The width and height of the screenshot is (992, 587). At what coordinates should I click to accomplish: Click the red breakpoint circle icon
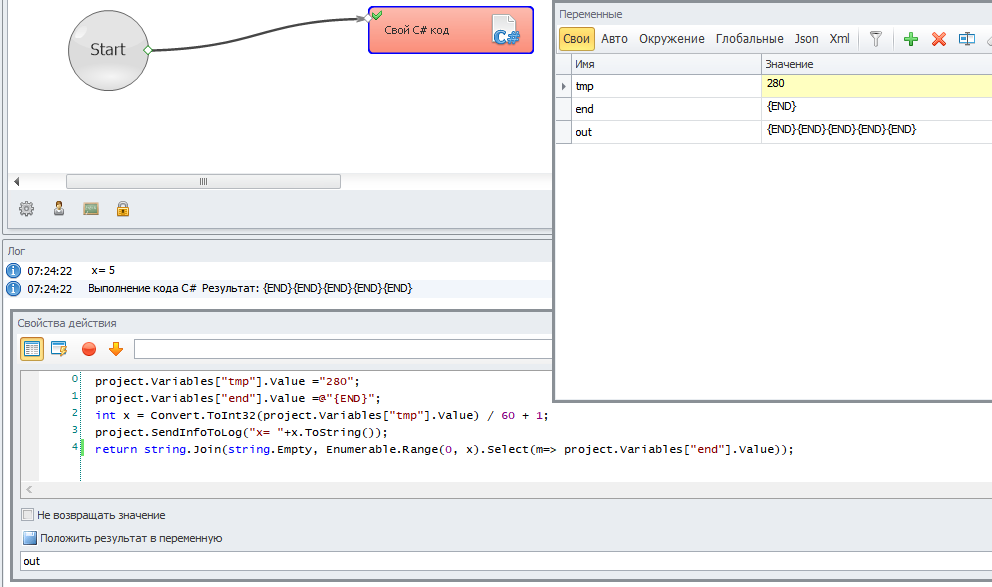(89, 349)
